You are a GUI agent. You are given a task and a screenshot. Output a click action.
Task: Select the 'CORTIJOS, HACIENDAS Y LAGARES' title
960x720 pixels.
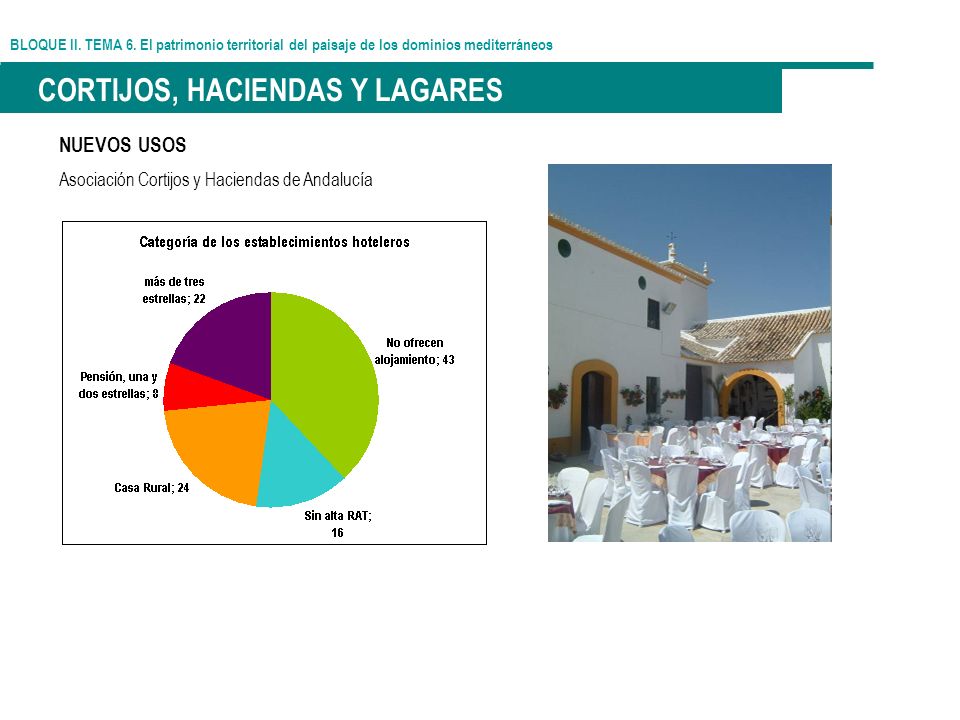[270, 90]
